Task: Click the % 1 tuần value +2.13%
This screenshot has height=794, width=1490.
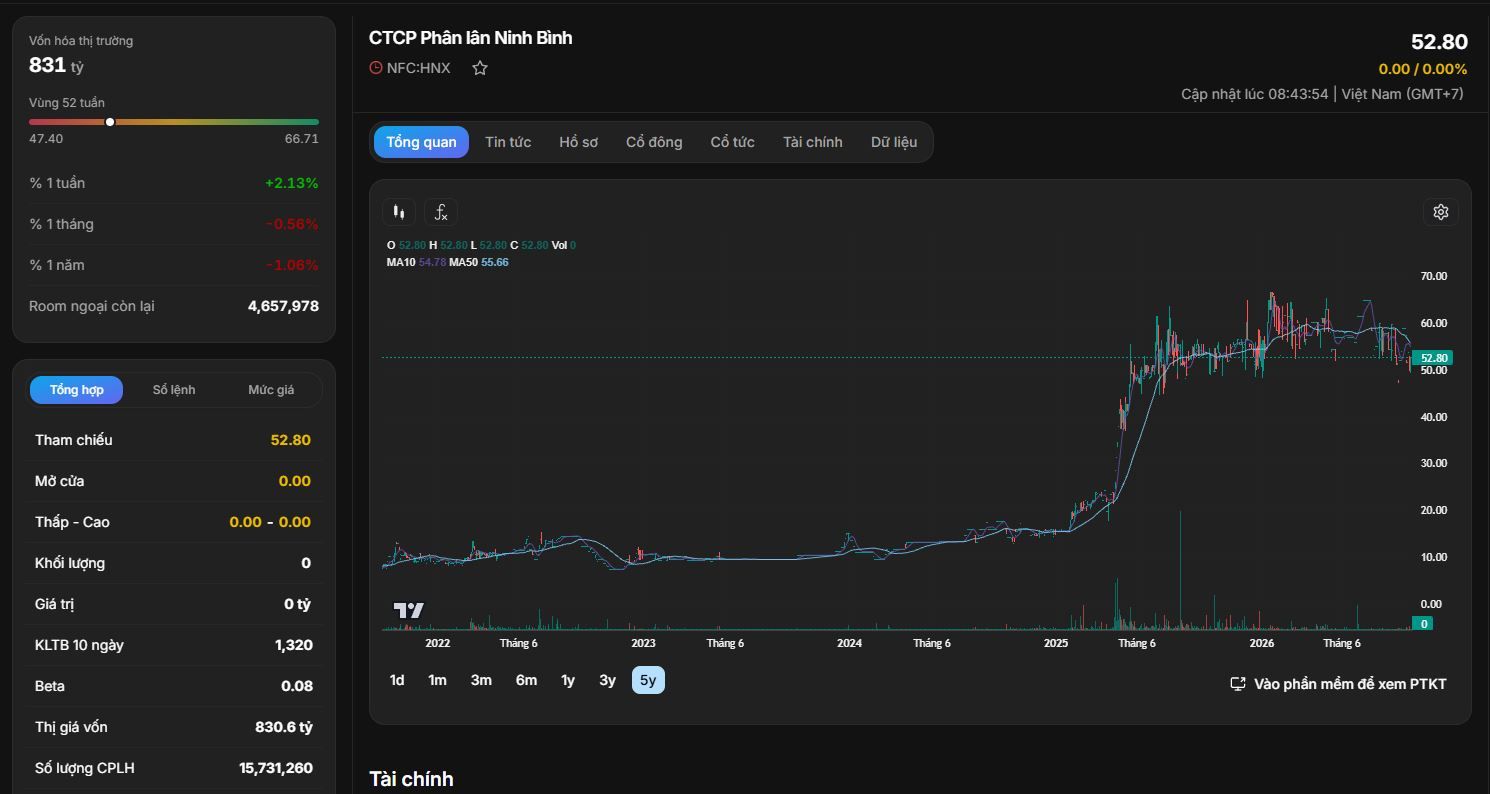Action: click(x=292, y=183)
